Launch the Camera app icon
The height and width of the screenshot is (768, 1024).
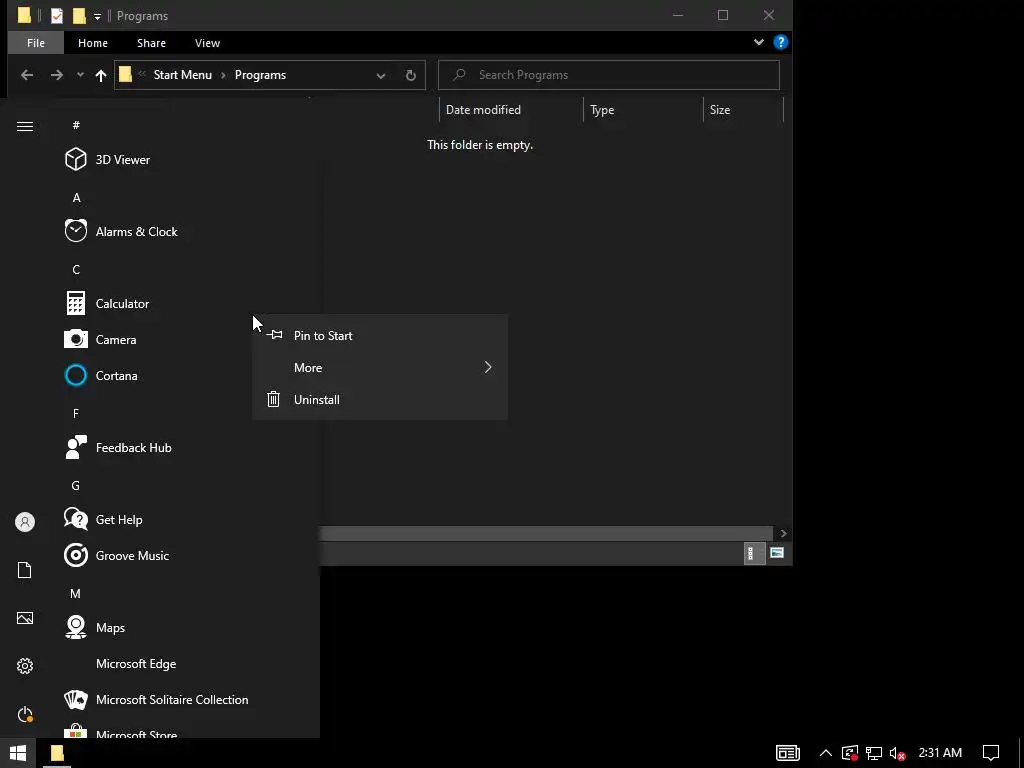pyautogui.click(x=76, y=339)
